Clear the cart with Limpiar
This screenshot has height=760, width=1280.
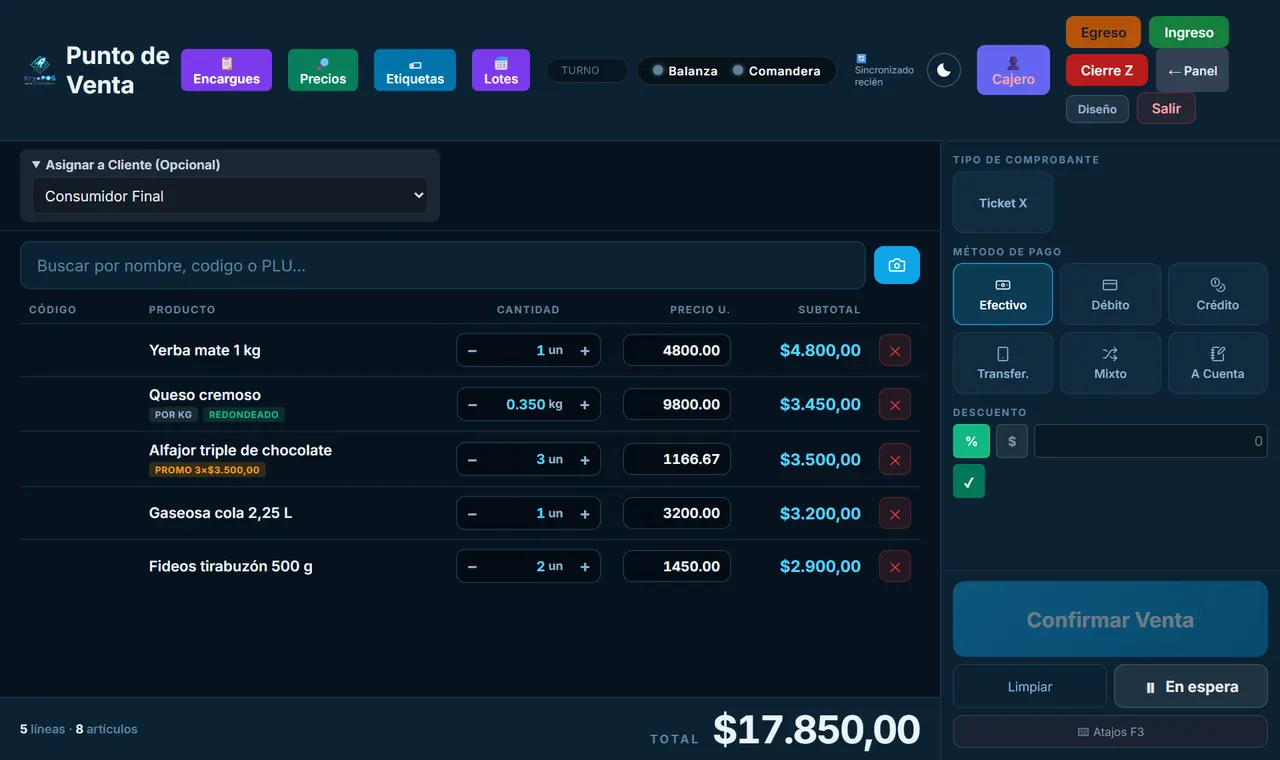1030,686
